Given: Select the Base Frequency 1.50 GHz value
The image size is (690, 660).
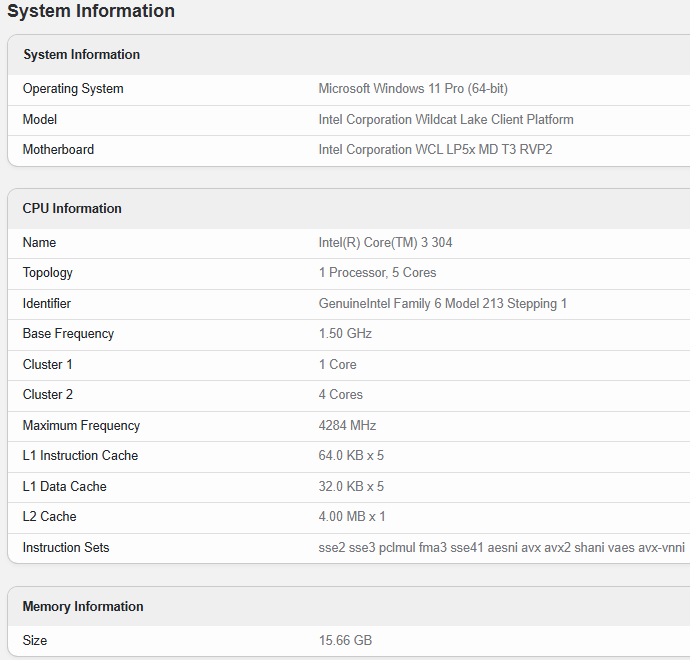Looking at the screenshot, I should pos(345,334).
